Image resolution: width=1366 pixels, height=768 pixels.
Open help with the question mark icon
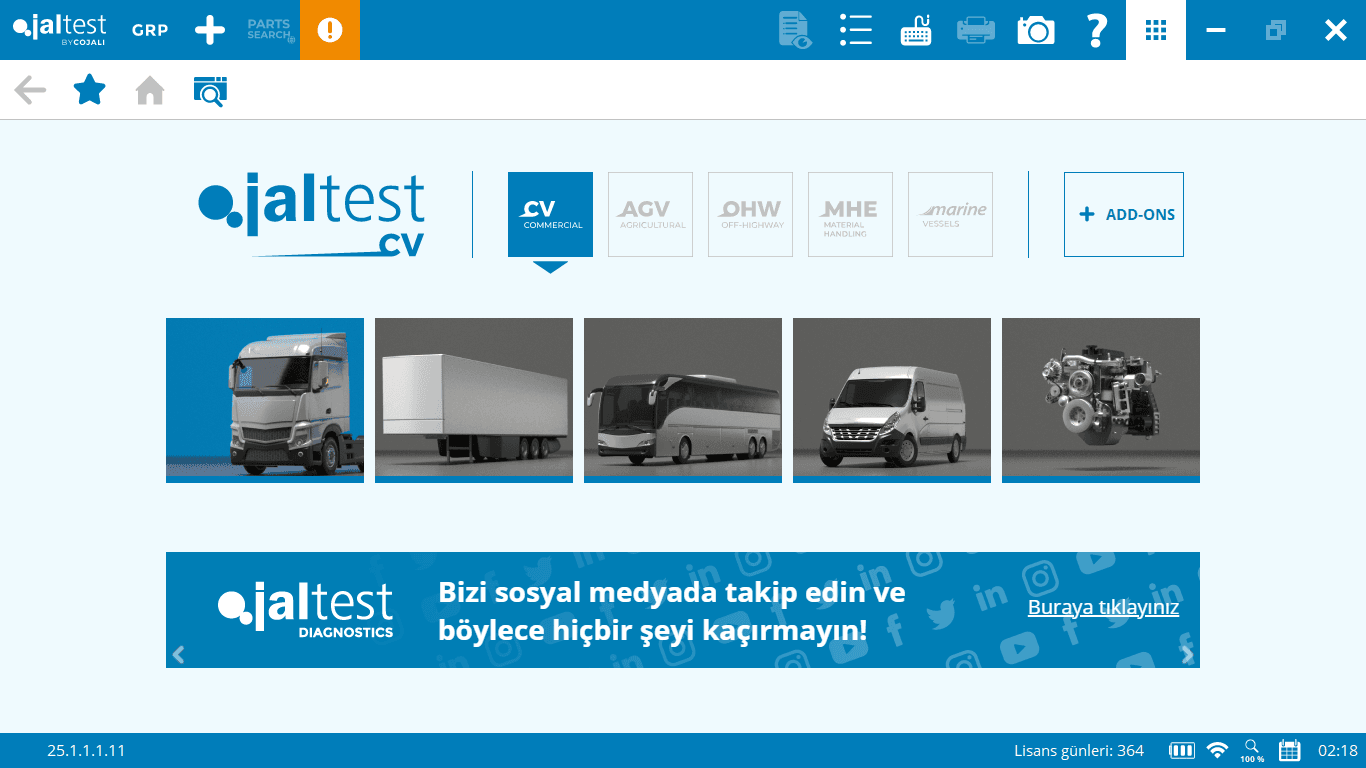tap(1095, 30)
